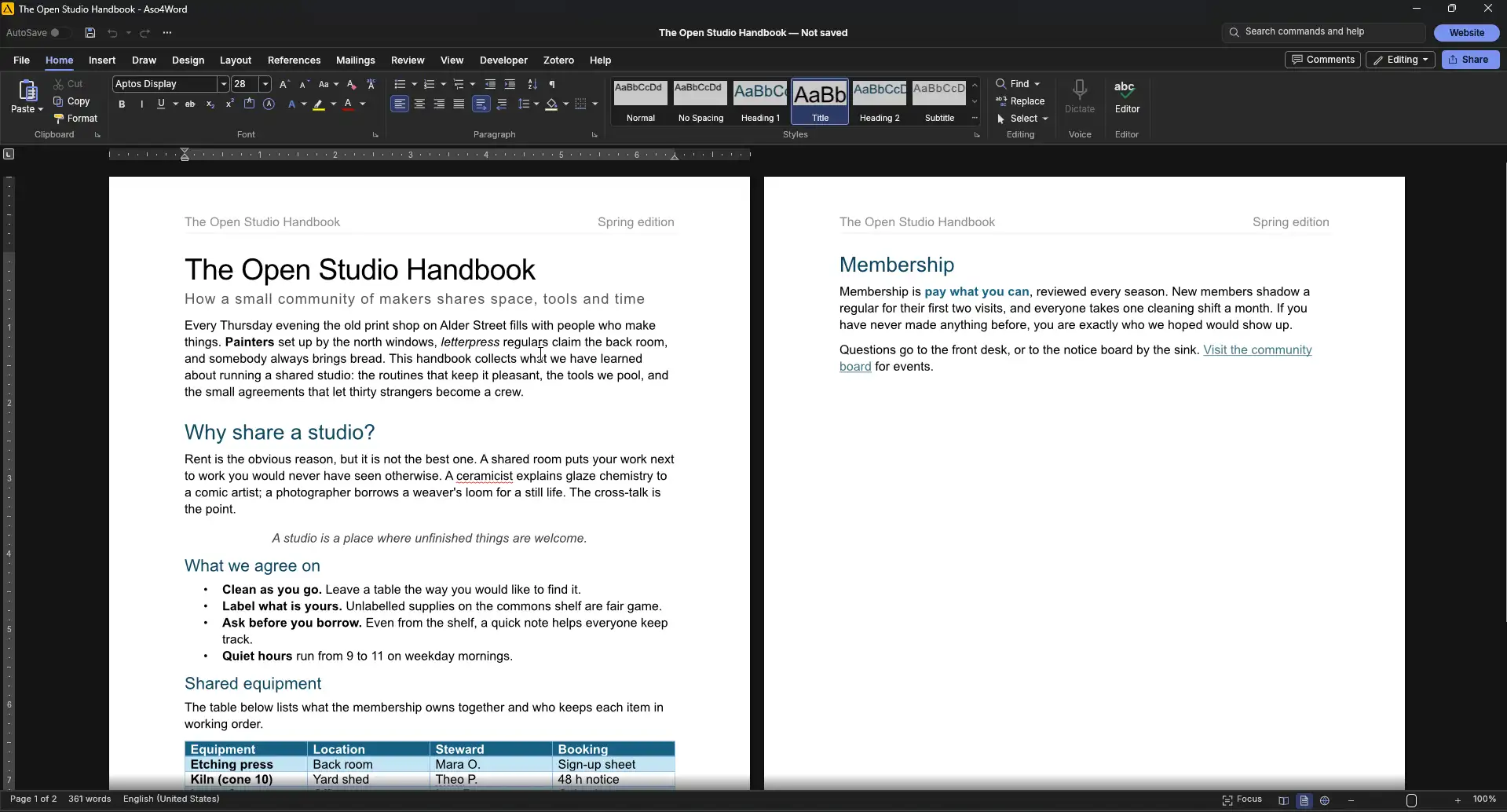The image size is (1507, 812).
Task: Apply strikethrough formatting
Action: pyautogui.click(x=190, y=104)
